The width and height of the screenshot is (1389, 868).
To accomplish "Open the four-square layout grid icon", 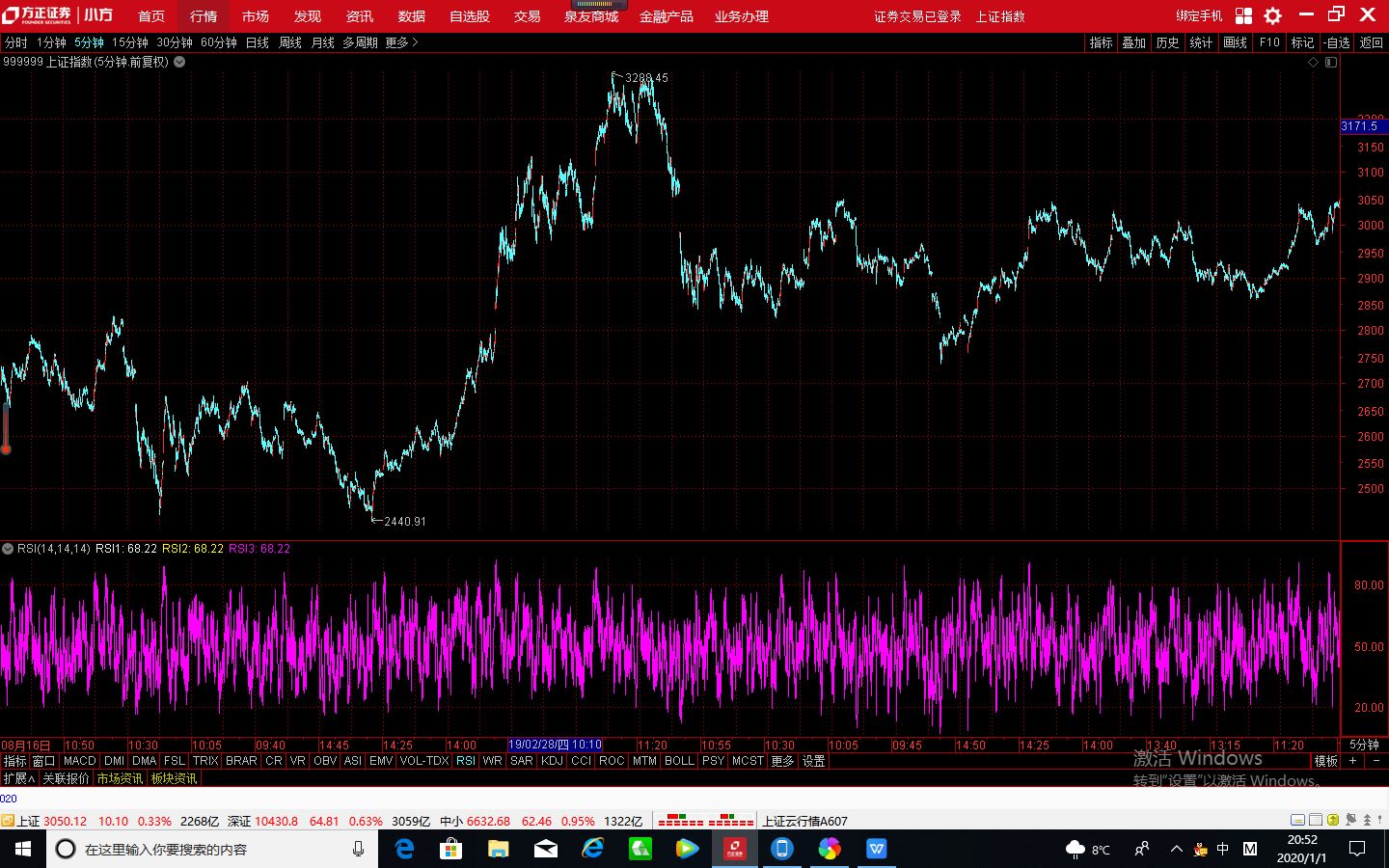I will [1243, 15].
